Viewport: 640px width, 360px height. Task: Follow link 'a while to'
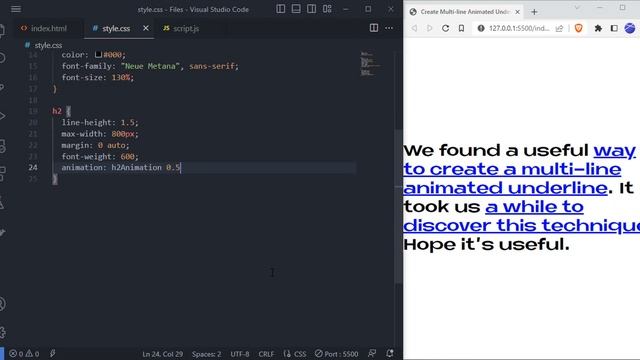534,207
